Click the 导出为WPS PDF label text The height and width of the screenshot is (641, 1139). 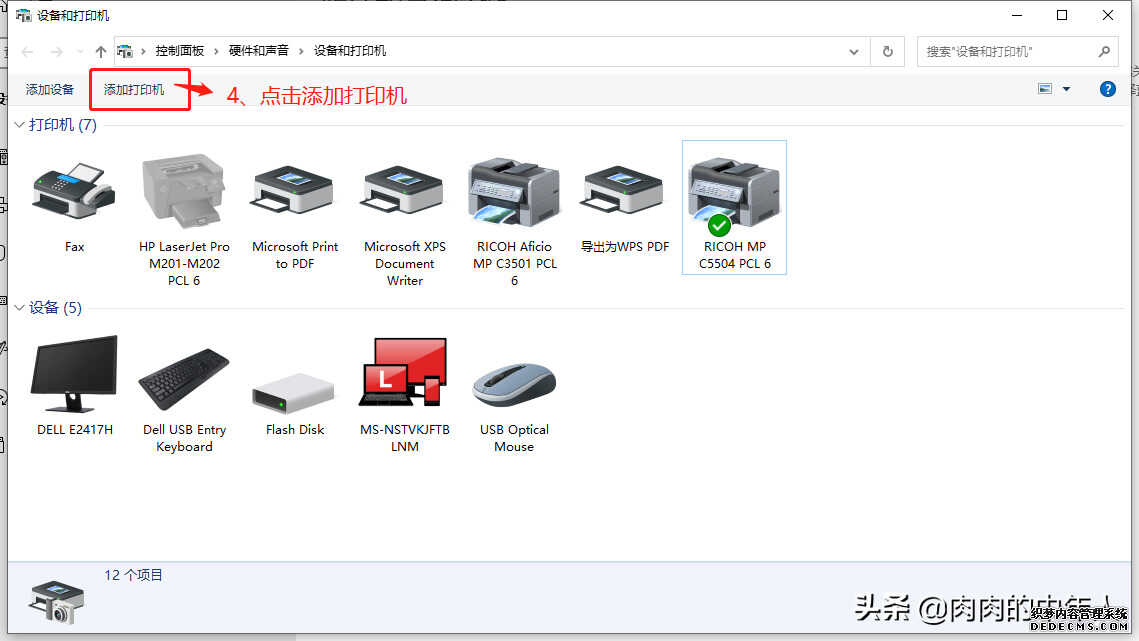(625, 247)
